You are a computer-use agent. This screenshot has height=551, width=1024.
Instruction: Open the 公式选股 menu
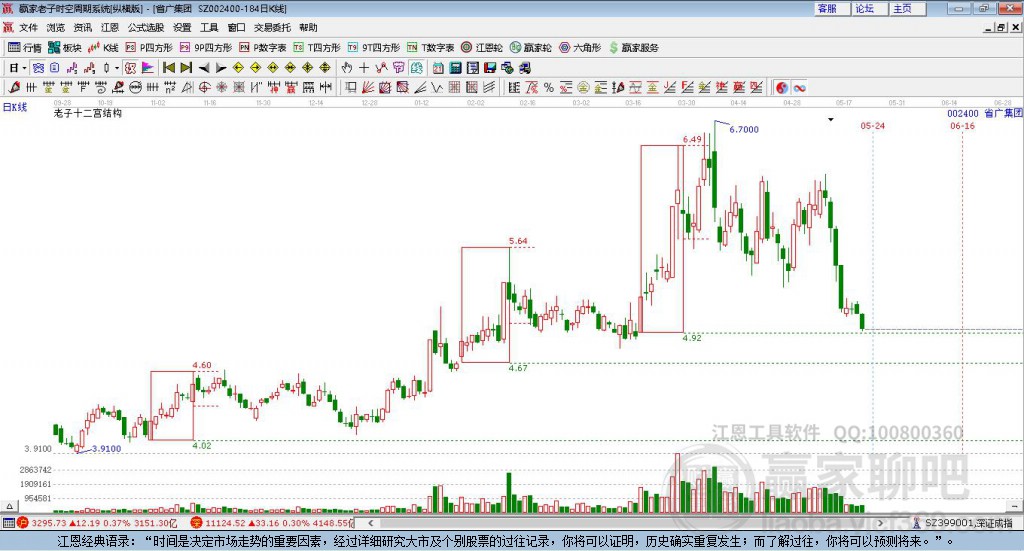[146, 27]
